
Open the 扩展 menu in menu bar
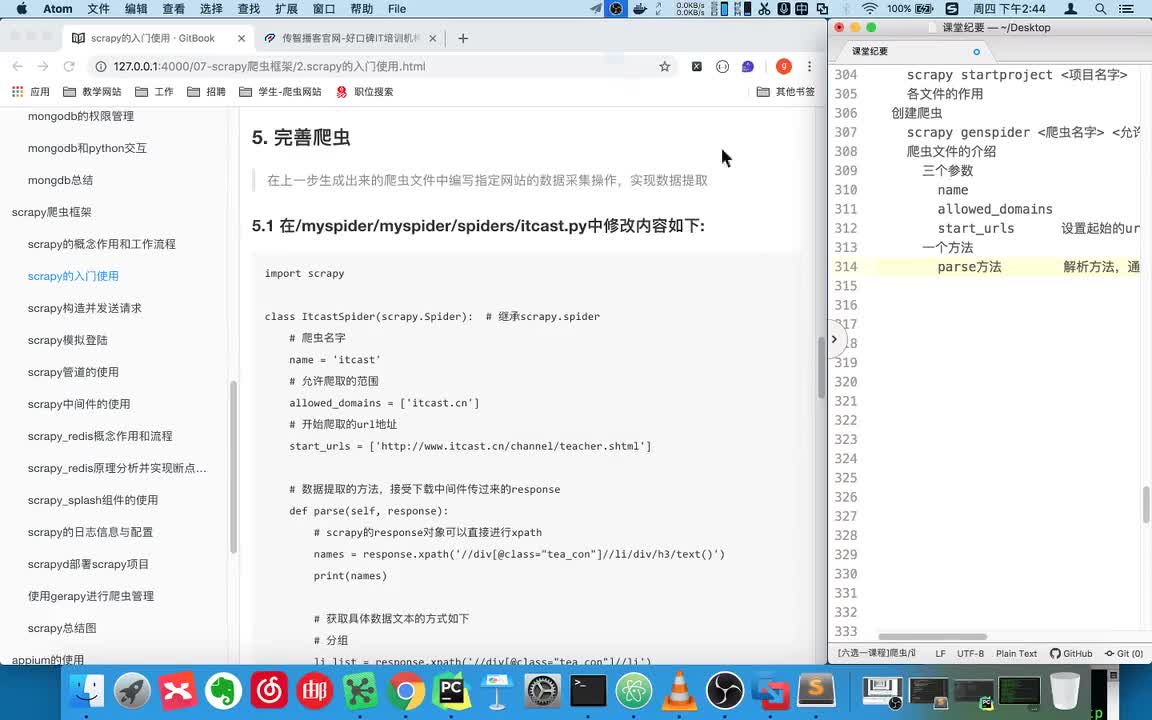tap(286, 9)
